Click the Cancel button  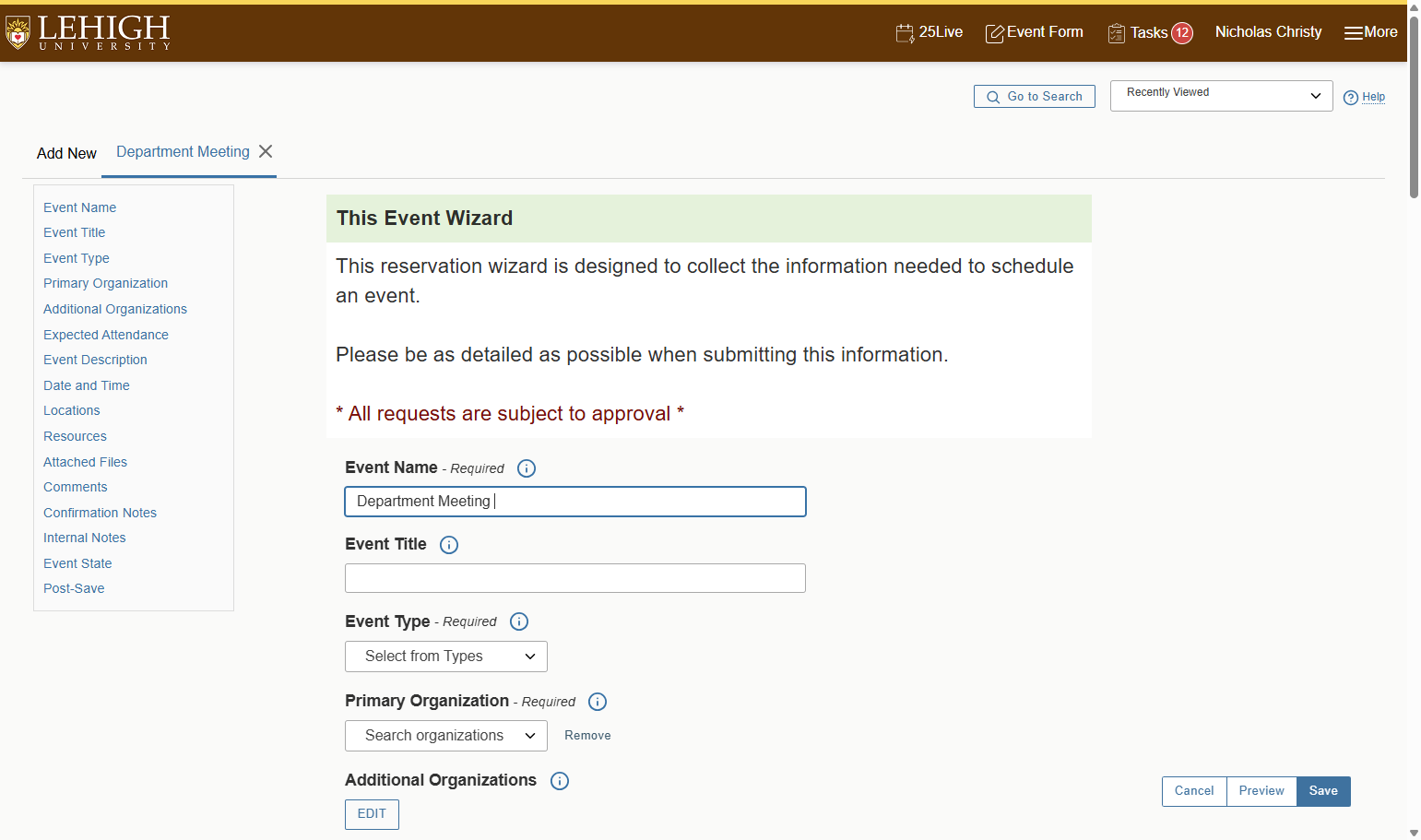(1194, 791)
